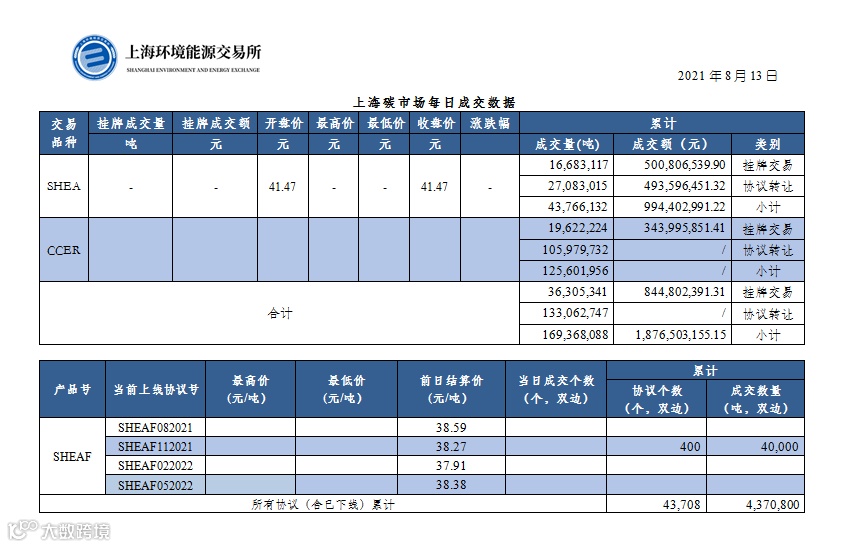842x547 pixels.
Task: Click the 成交数量 subheader
Action: [756, 399]
